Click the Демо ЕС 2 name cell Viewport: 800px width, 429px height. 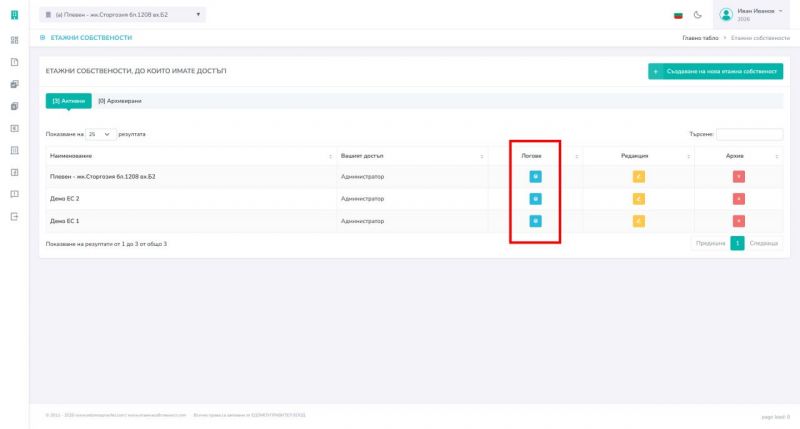[x=64, y=198]
